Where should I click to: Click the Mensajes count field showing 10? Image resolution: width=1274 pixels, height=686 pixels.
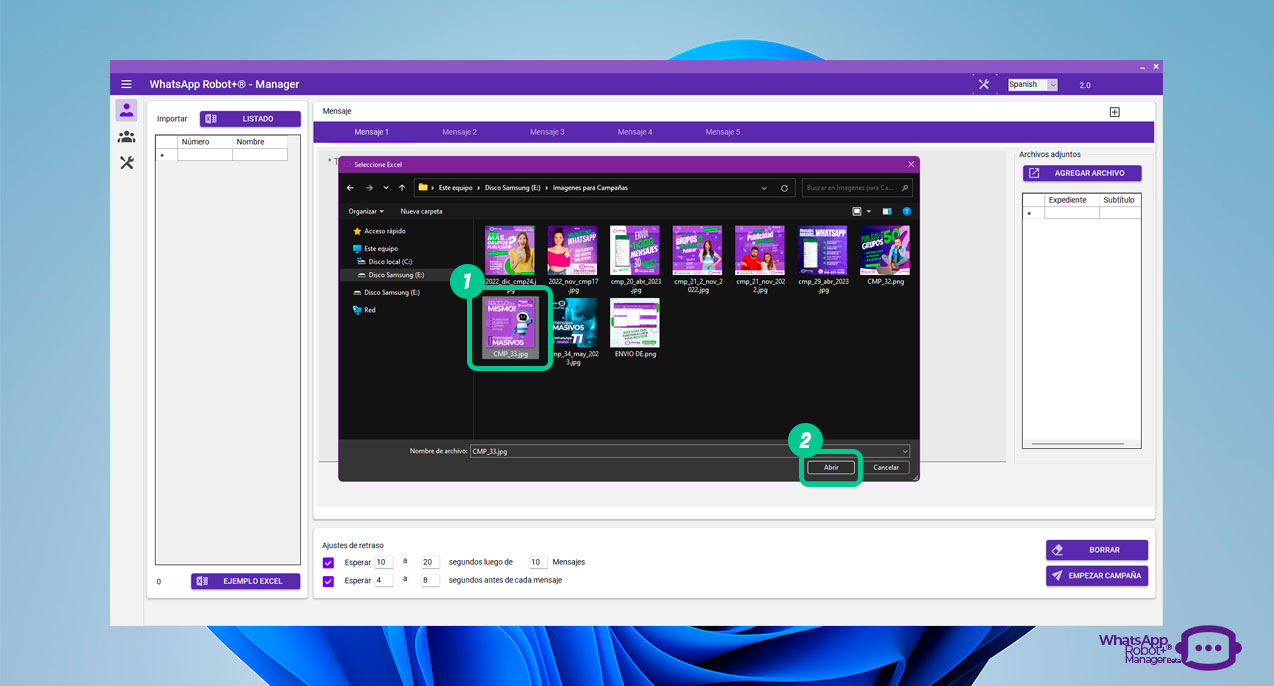538,562
